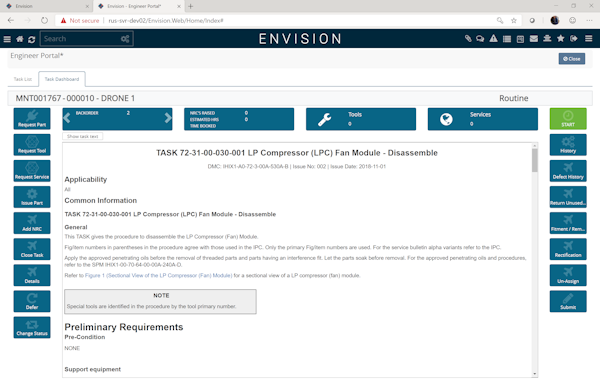Screen dimensions: 600x385
Task: Click the Return Unused tile
Action: [568, 197]
